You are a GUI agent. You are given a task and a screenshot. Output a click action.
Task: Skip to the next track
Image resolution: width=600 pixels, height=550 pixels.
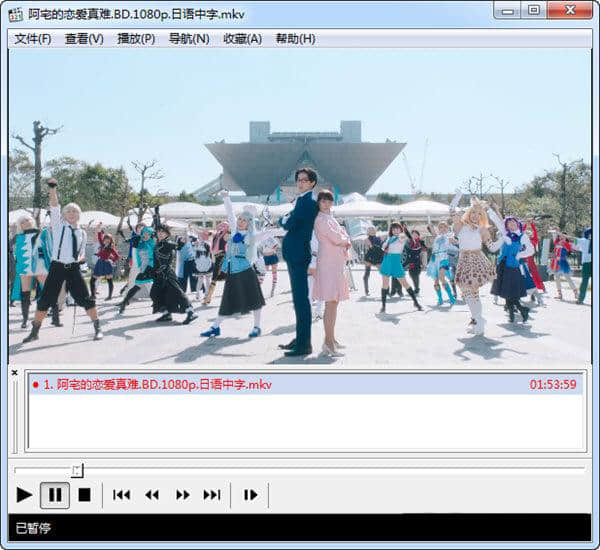[212, 494]
